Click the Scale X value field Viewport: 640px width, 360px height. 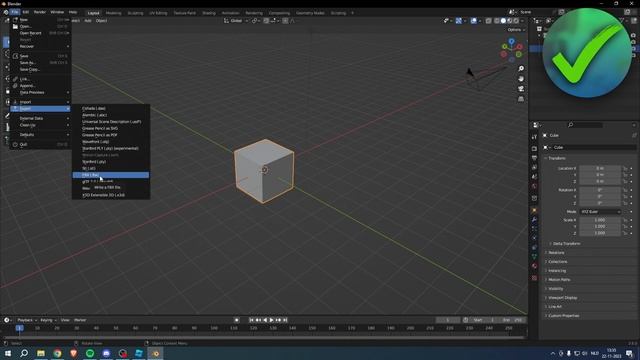click(600, 220)
